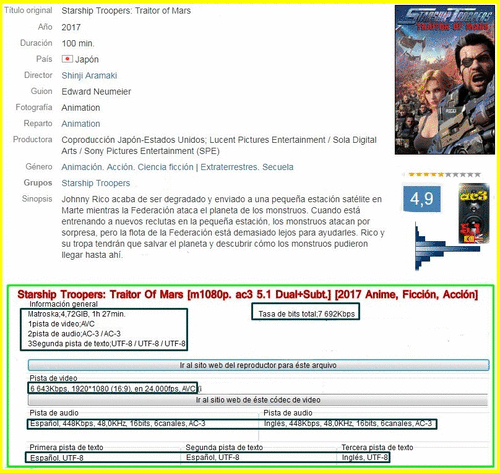500x473 pixels.
Task: Open the Ciencia ficción genre link
Action: tap(165, 167)
